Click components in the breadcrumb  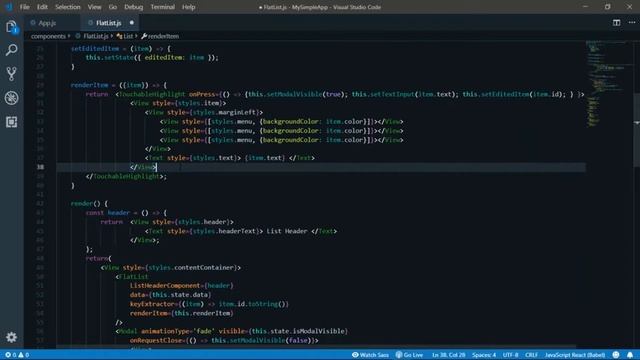click(48, 36)
